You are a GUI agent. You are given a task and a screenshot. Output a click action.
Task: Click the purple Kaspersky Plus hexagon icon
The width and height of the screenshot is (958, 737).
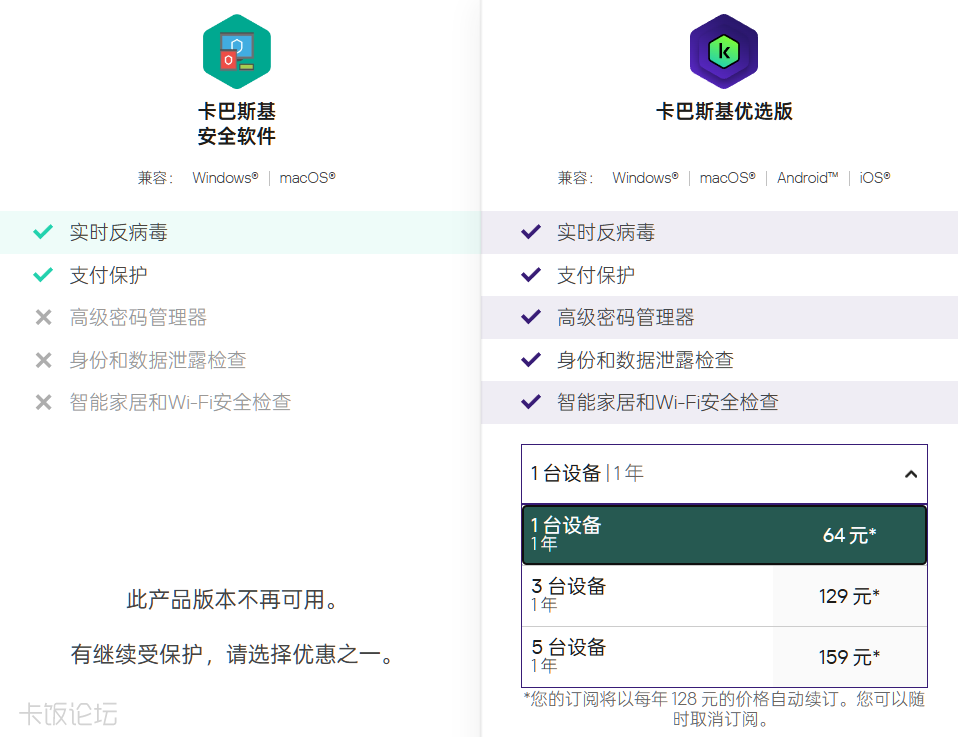tap(723, 51)
